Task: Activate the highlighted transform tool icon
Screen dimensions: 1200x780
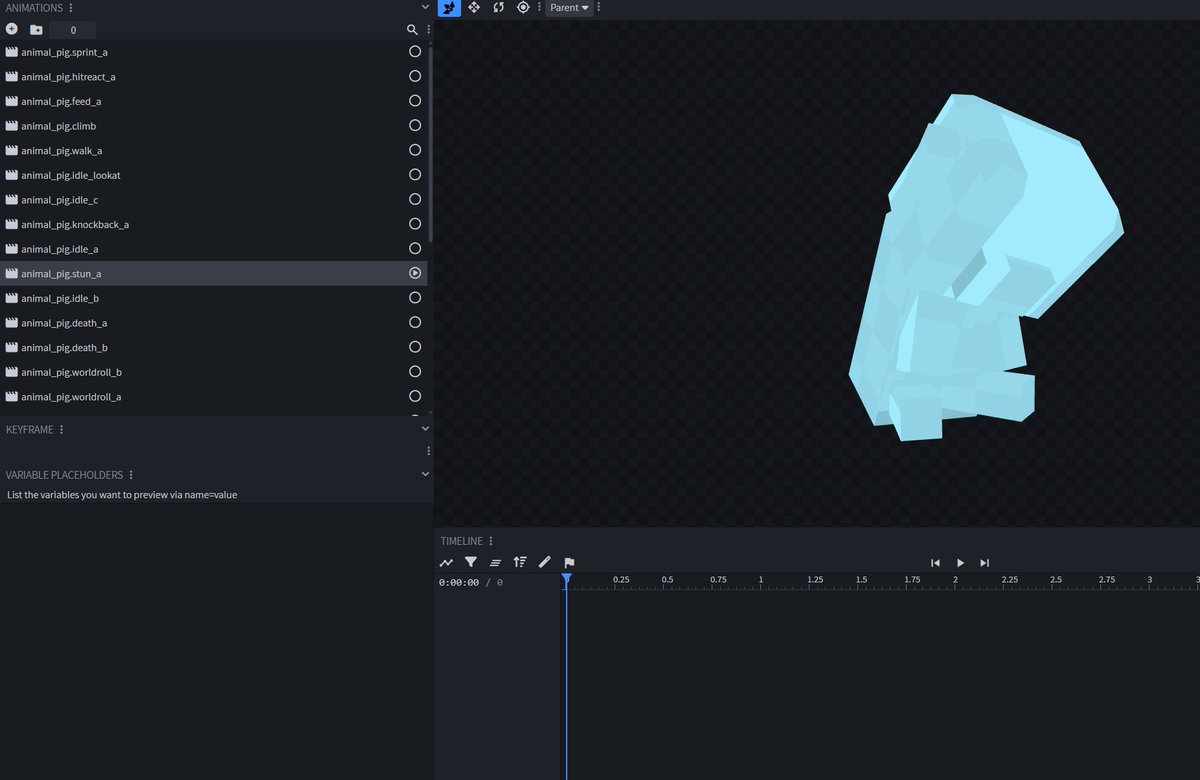Action: [450, 8]
